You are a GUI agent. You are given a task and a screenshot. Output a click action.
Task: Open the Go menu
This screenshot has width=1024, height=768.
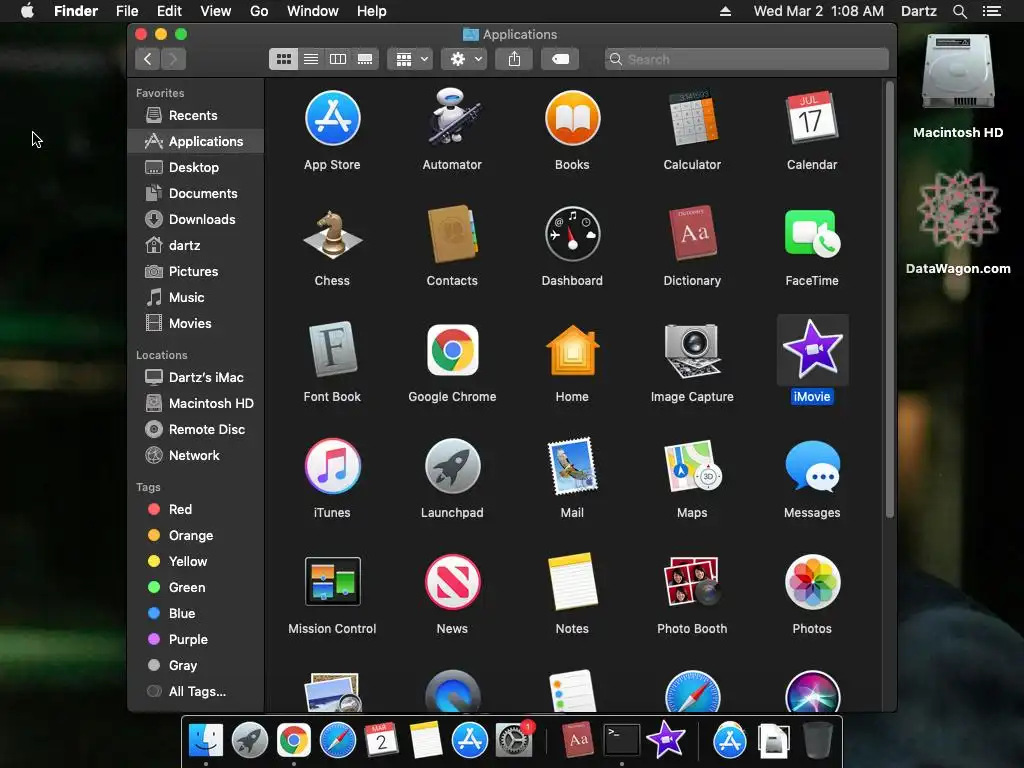click(259, 11)
